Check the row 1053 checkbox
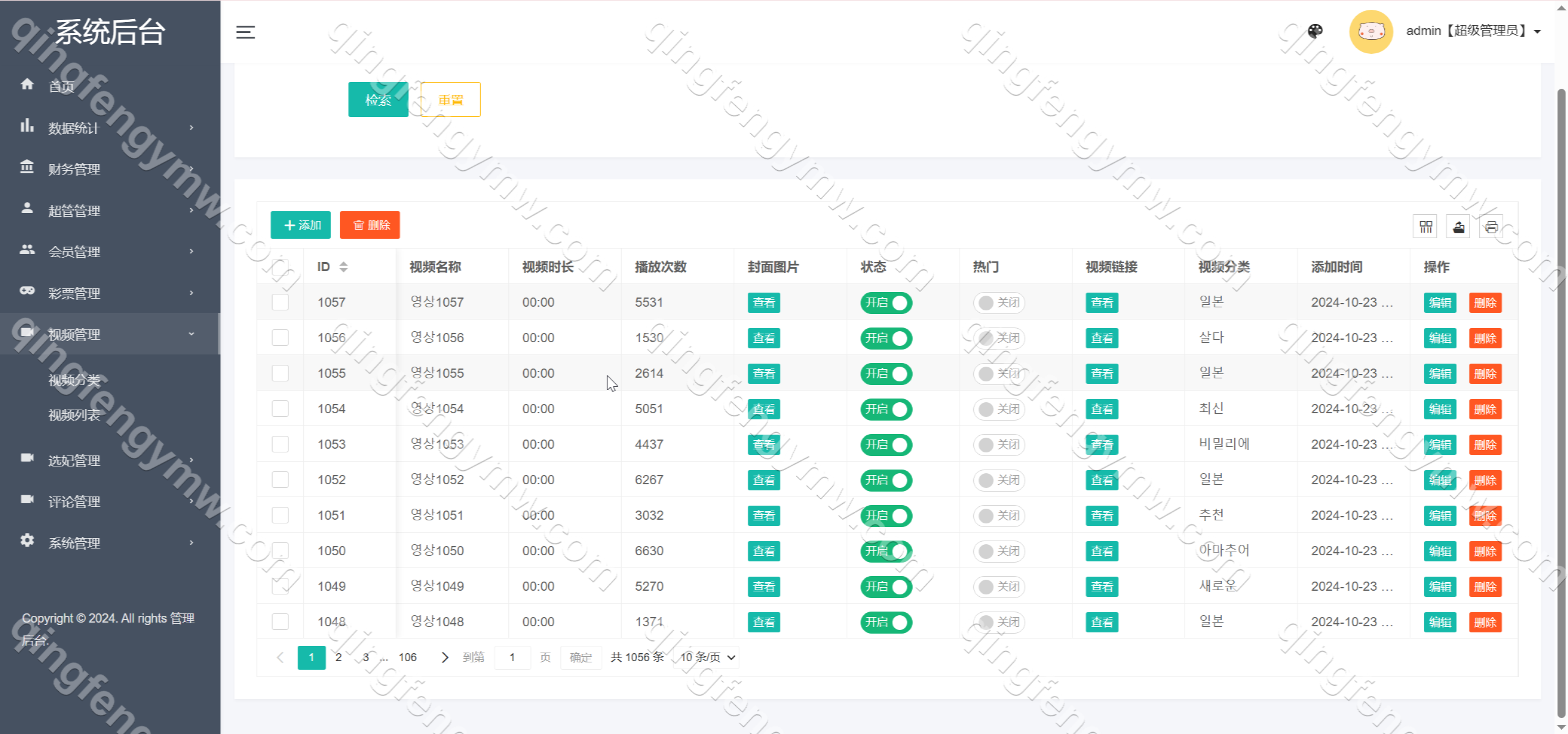This screenshot has width=1568, height=734. (x=280, y=444)
